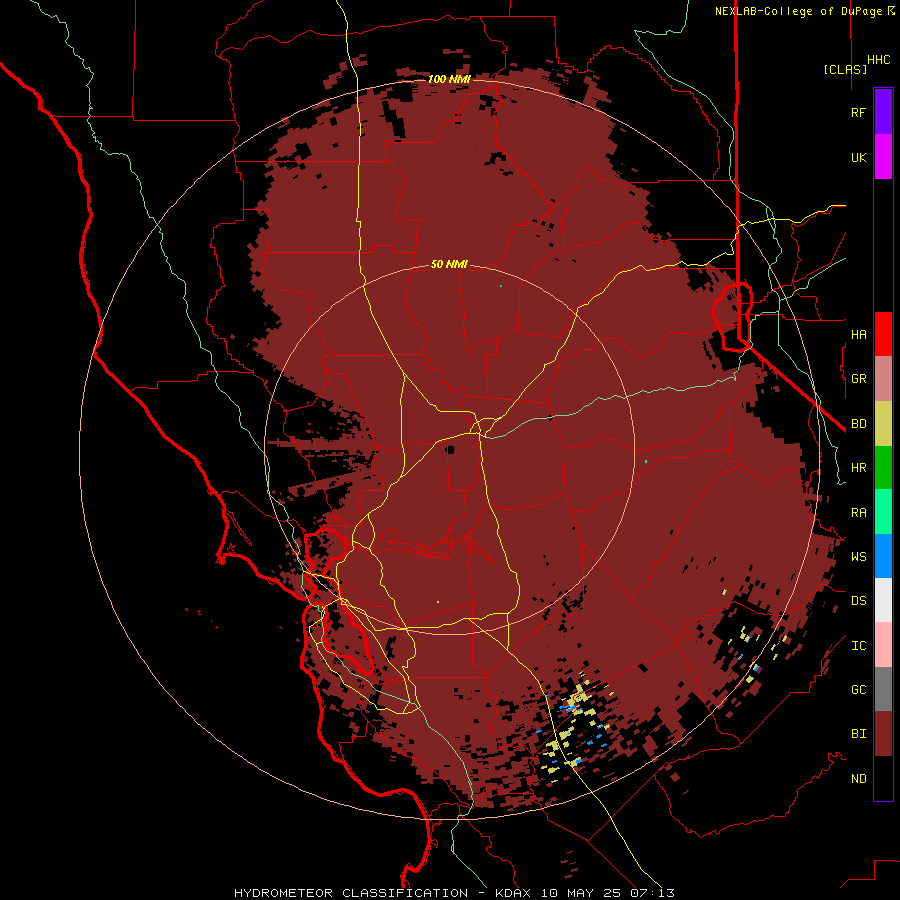Click the "RA" legend label

(858, 513)
